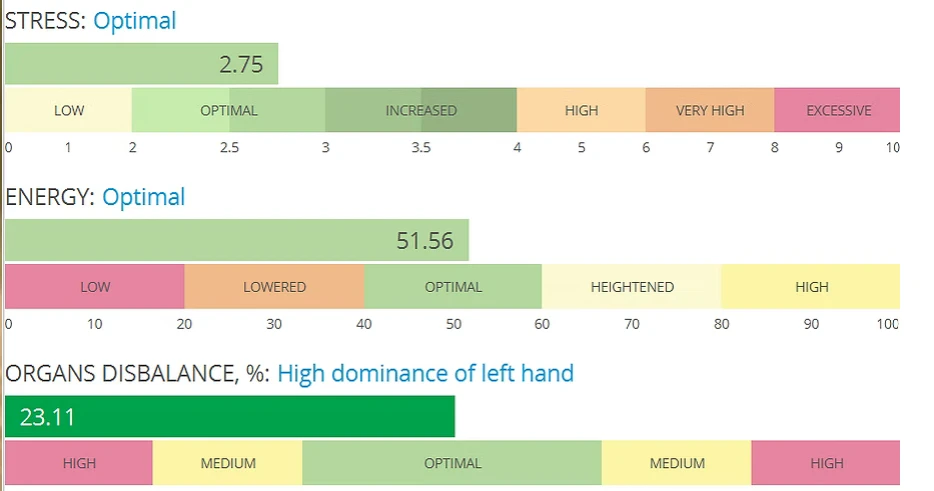This screenshot has height=491, width=934.
Task: Select the OPTIMAL segment on the stress scale
Action: [x=229, y=110]
